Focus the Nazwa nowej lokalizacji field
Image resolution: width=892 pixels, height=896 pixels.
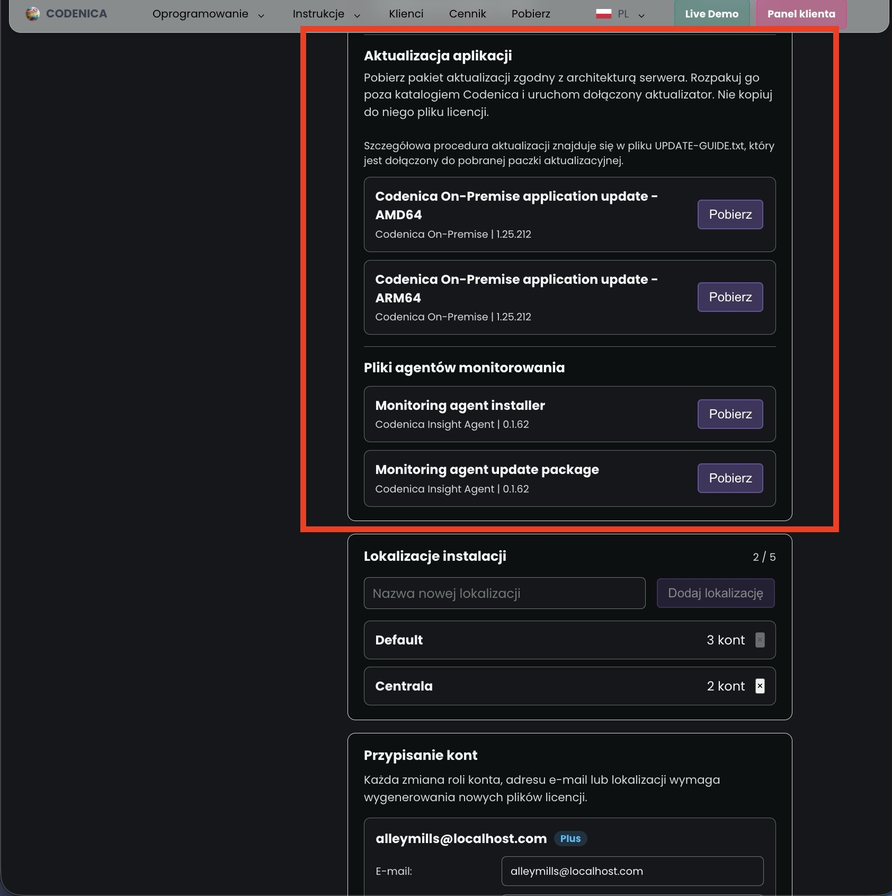(x=505, y=593)
